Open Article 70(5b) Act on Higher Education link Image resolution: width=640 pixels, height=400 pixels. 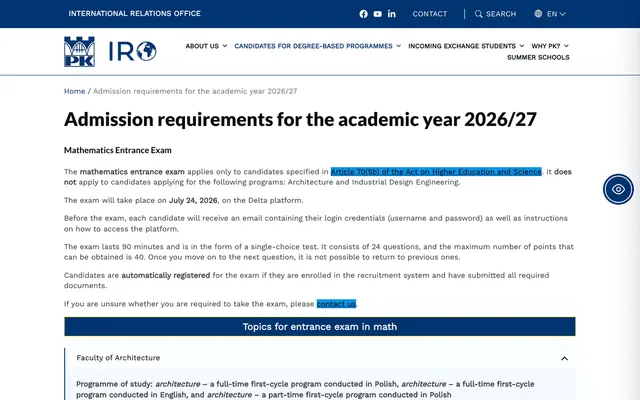point(436,172)
